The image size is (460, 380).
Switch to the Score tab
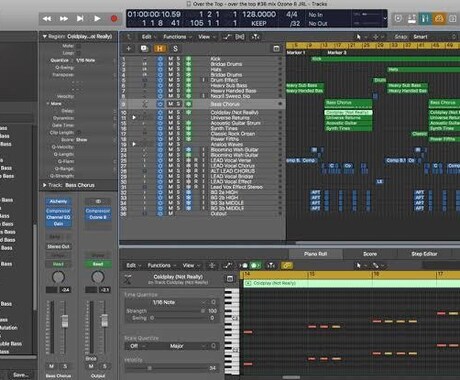[370, 254]
